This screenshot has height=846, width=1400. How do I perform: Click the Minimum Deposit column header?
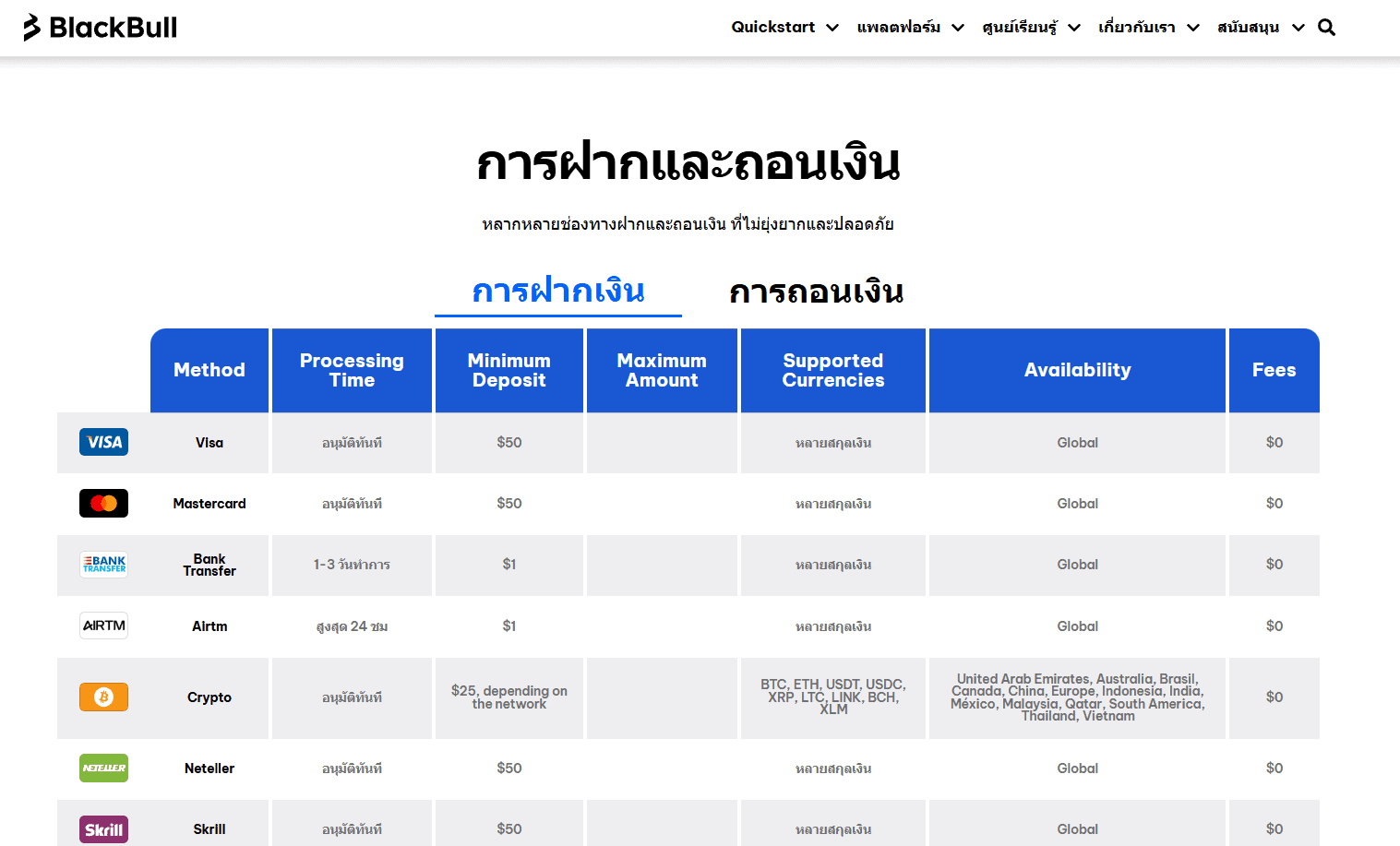pos(509,370)
